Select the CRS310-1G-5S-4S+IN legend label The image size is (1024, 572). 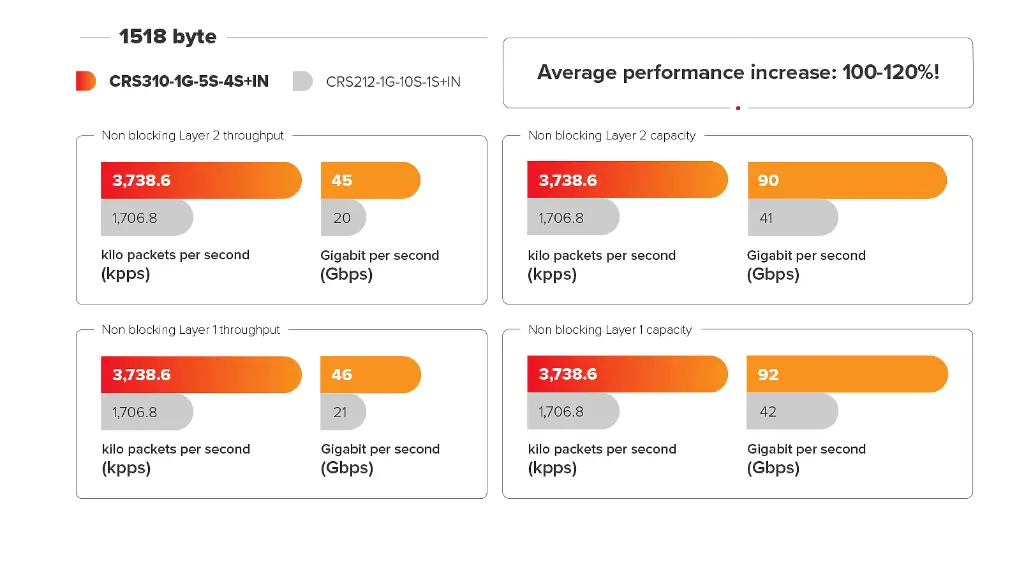tap(189, 82)
